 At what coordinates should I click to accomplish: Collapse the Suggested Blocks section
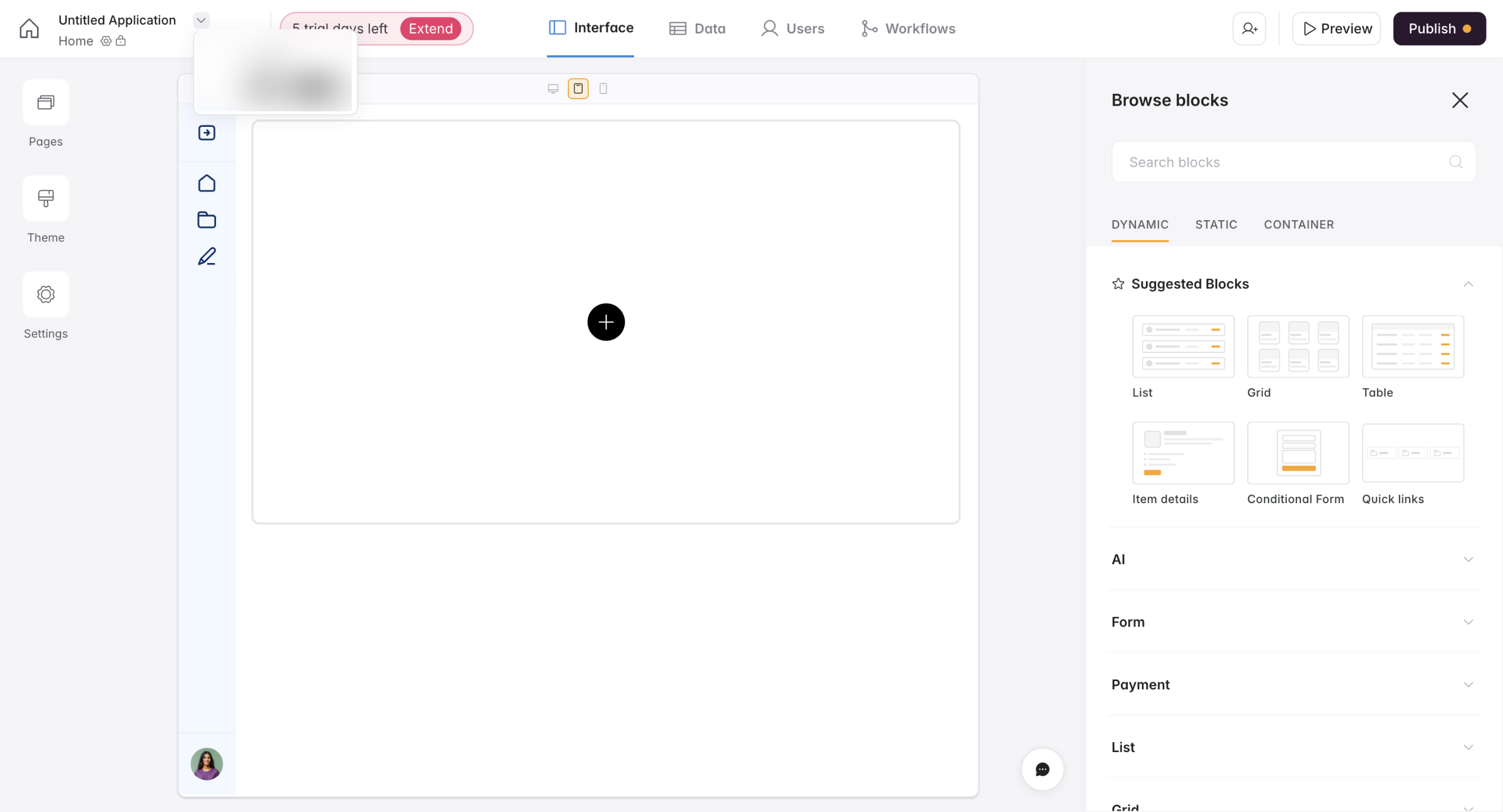click(1468, 284)
